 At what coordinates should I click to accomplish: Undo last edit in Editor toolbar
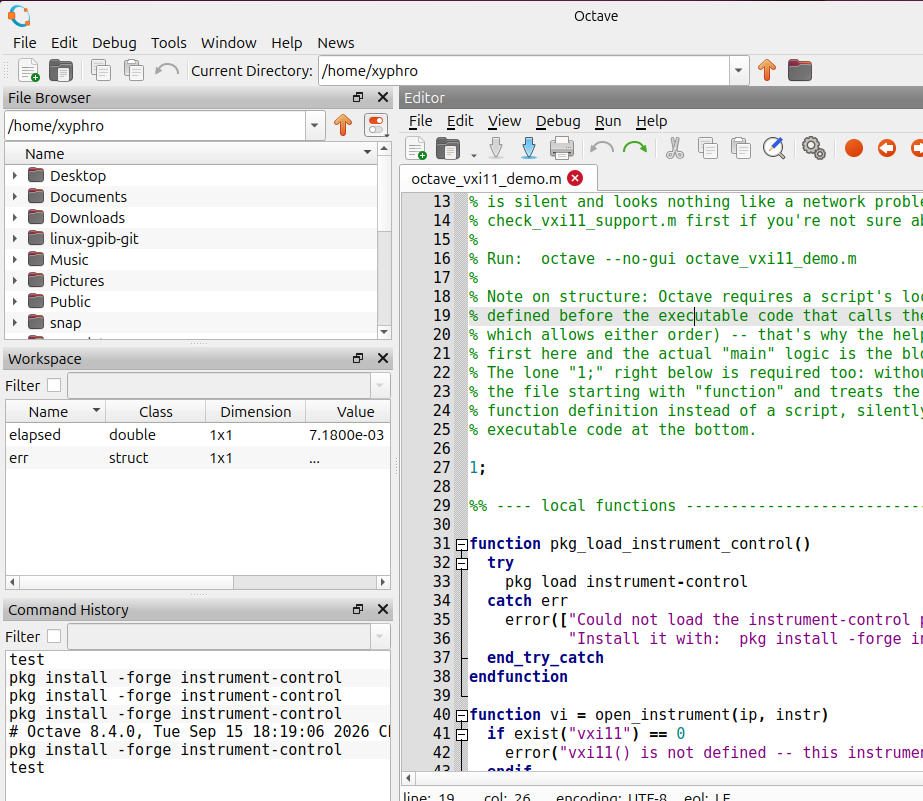(x=602, y=148)
